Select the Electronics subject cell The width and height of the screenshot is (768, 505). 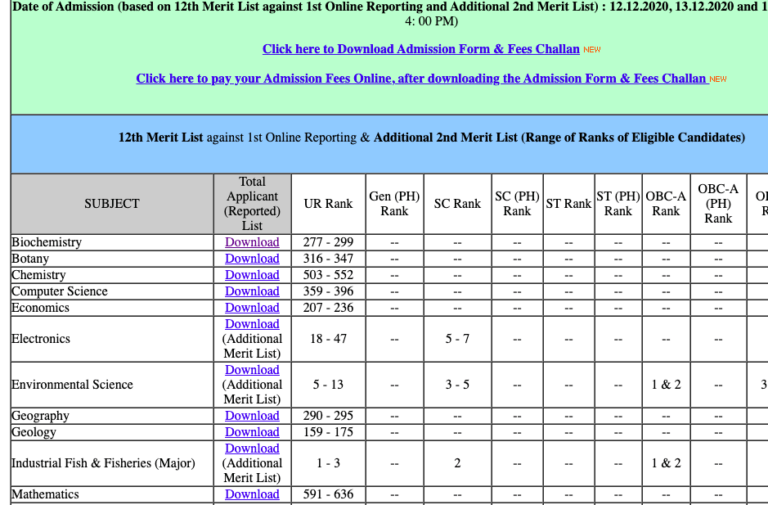112,339
